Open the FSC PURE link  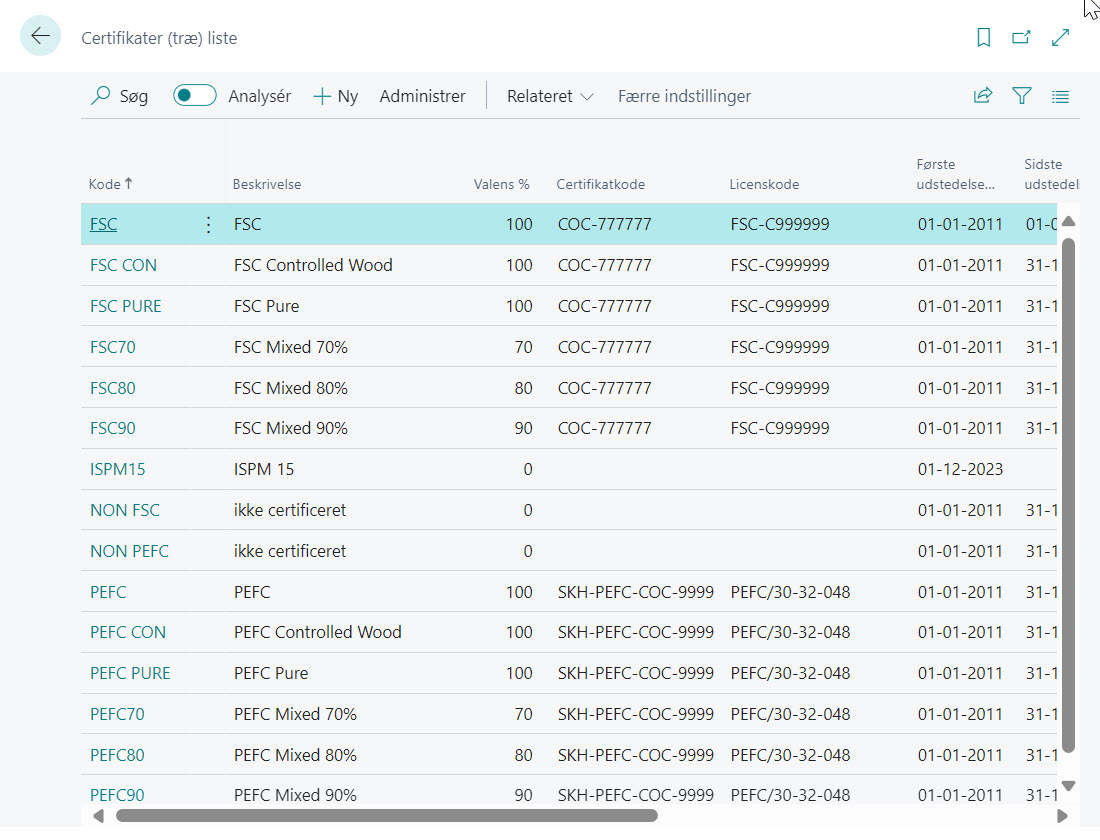[x=126, y=306]
